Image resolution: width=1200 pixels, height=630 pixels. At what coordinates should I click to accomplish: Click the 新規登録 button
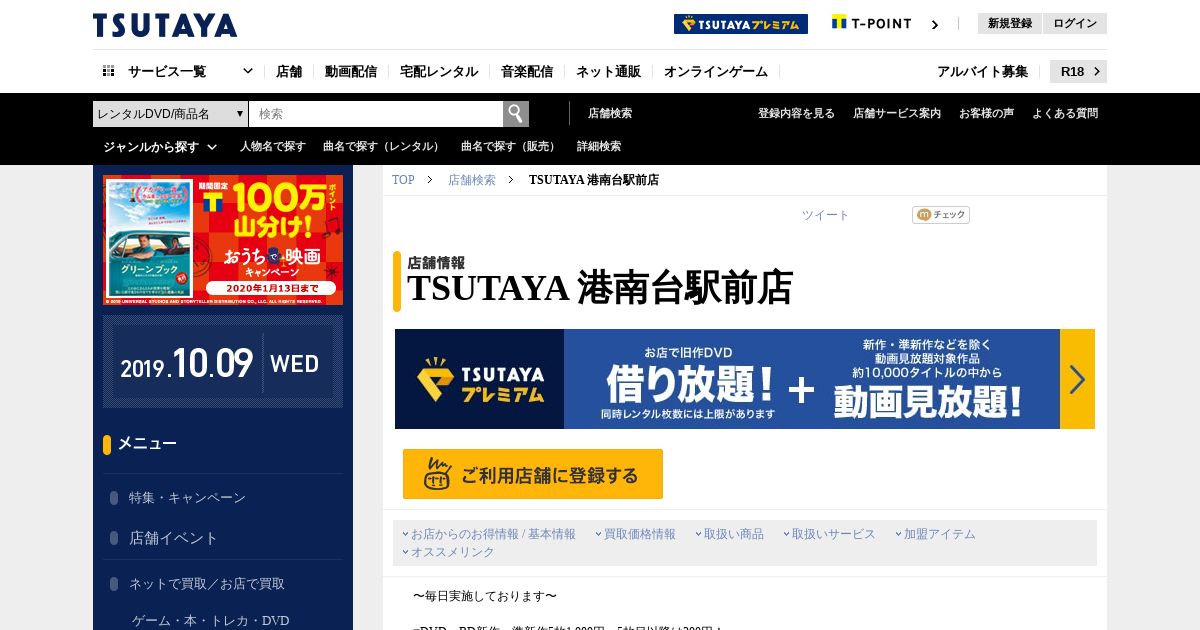[x=1010, y=23]
